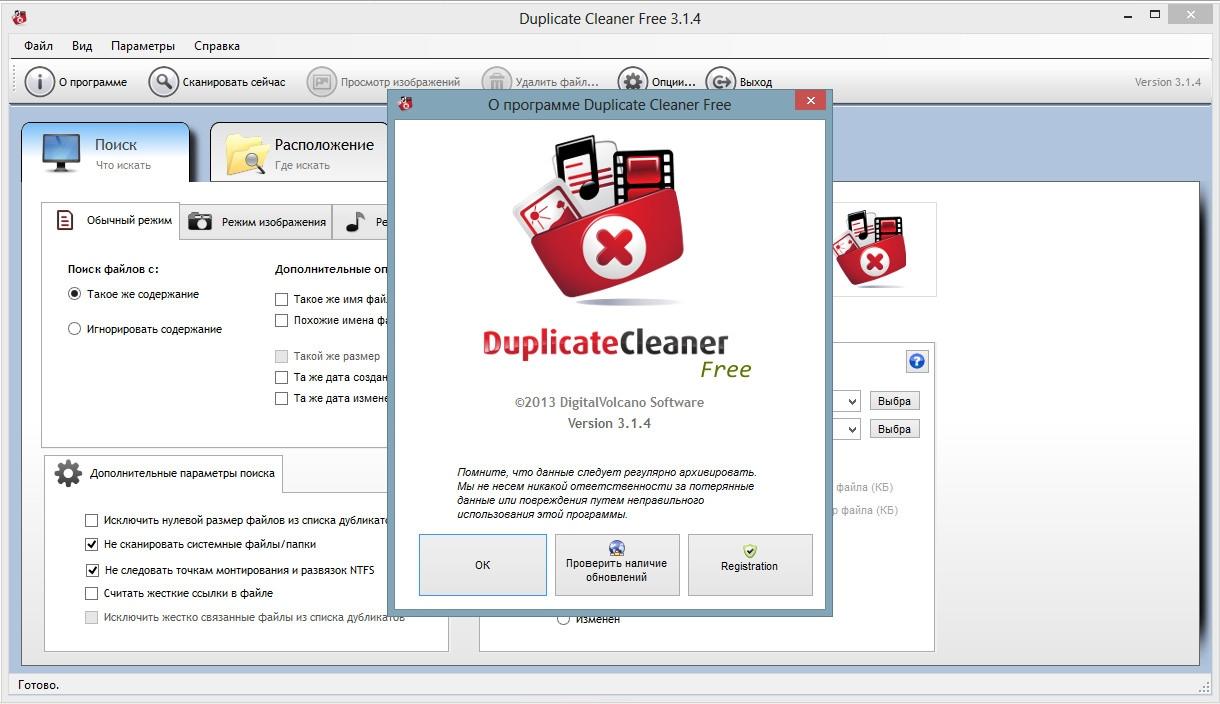Open options via the gear icon

[632, 82]
